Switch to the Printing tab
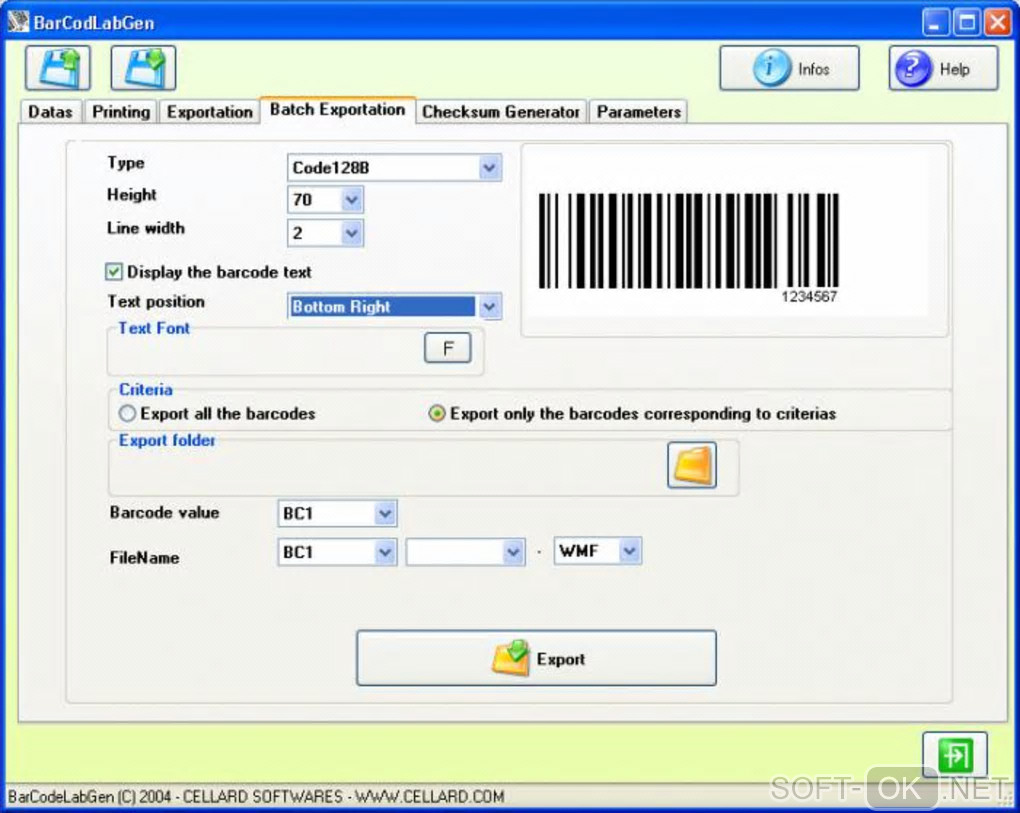The image size is (1020, 813). 121,112
